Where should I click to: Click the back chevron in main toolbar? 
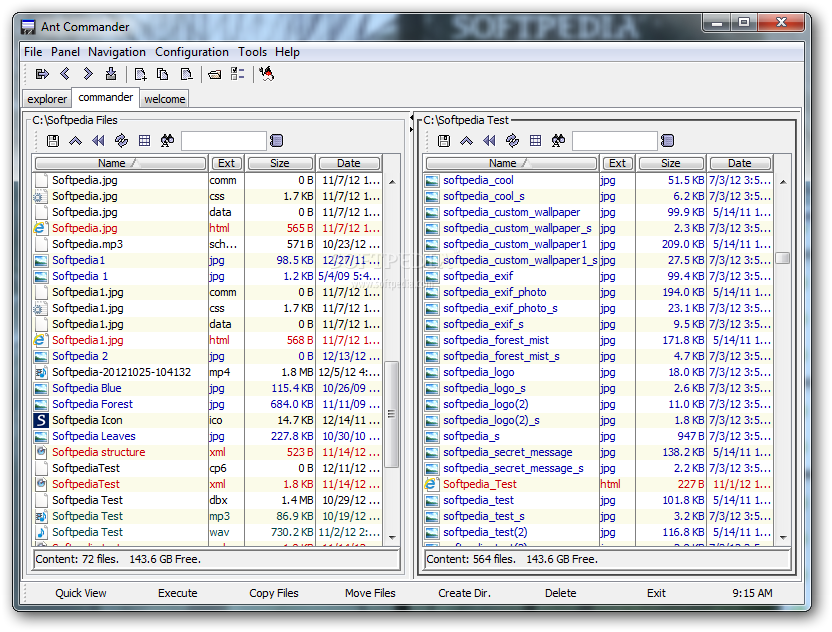click(65, 74)
